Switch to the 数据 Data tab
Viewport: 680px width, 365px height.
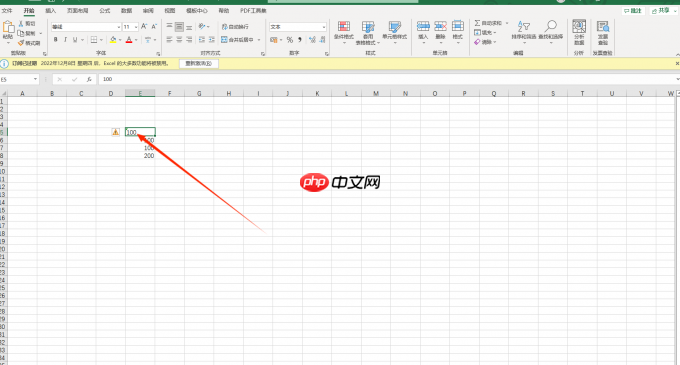[x=126, y=10]
